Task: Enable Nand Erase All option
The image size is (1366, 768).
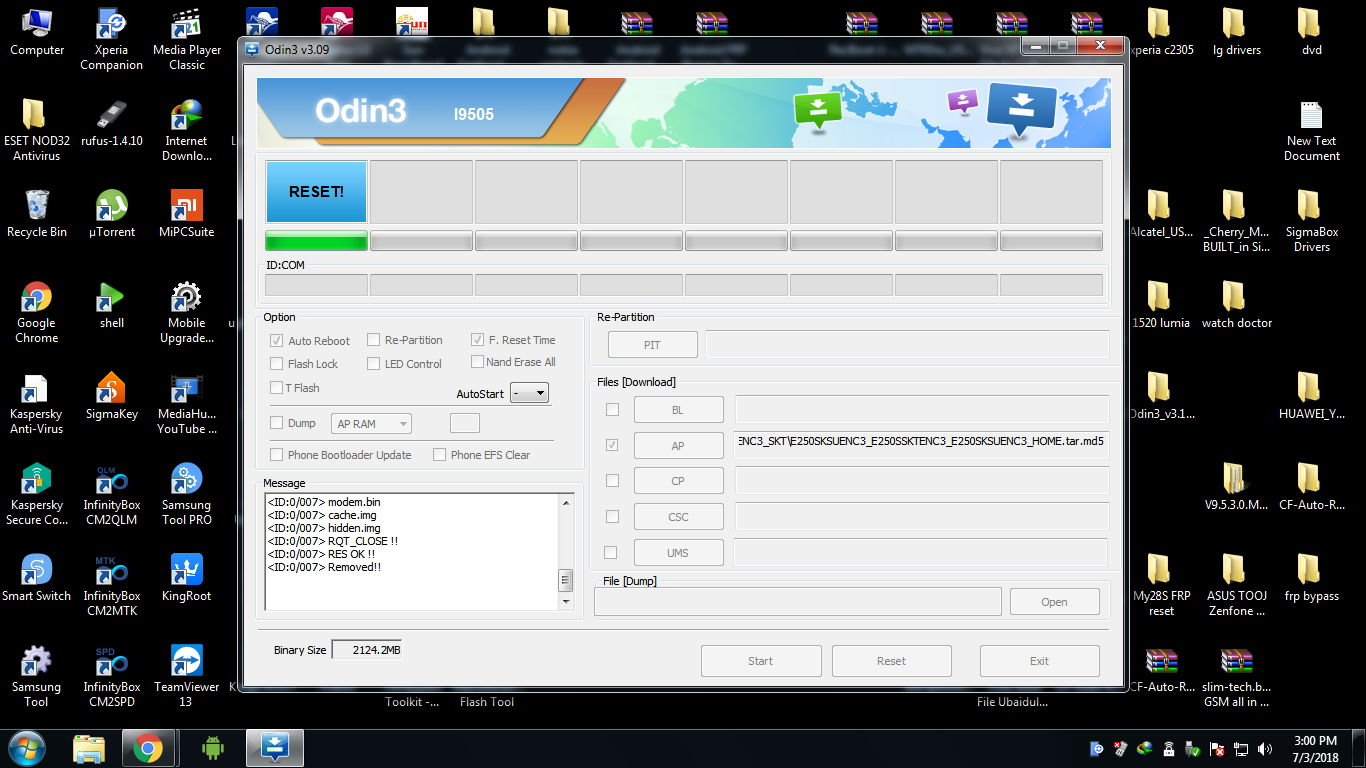Action: (x=478, y=362)
